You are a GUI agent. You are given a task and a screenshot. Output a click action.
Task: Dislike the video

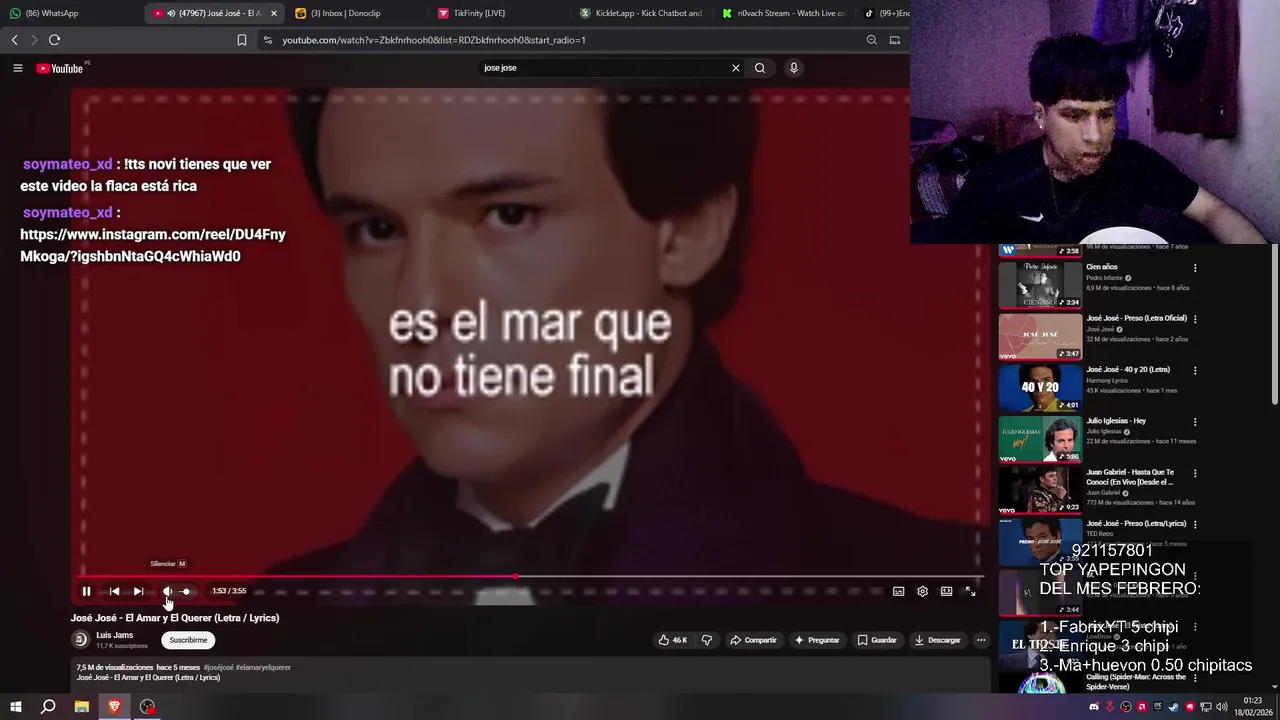(x=706, y=640)
